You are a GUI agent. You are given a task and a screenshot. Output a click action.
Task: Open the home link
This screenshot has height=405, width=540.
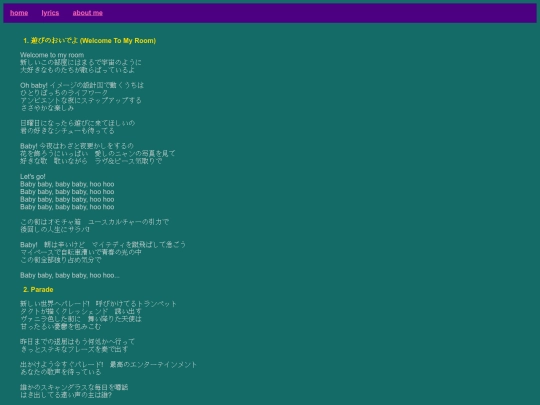[x=19, y=13]
